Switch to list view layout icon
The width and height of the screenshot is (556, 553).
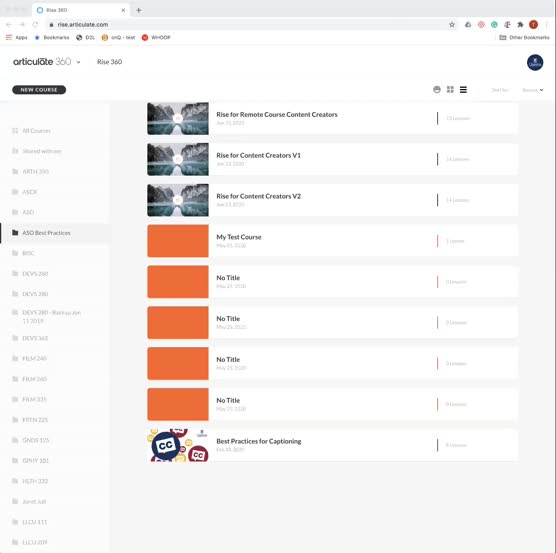[x=463, y=90]
